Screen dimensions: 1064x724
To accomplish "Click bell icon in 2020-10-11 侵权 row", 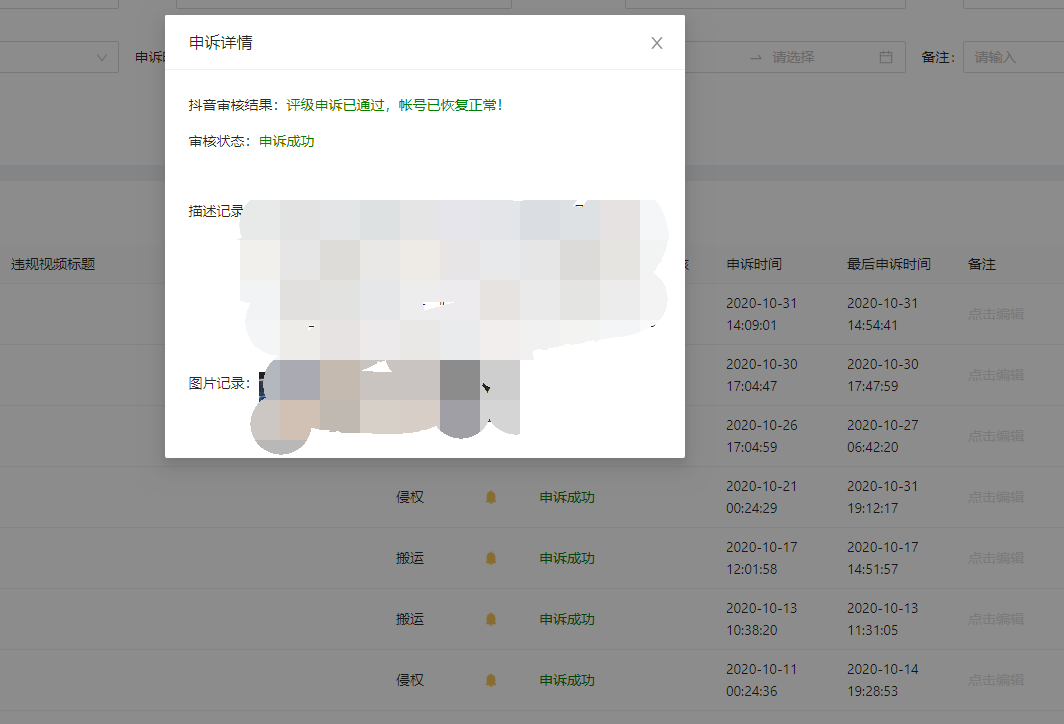I will tap(491, 681).
